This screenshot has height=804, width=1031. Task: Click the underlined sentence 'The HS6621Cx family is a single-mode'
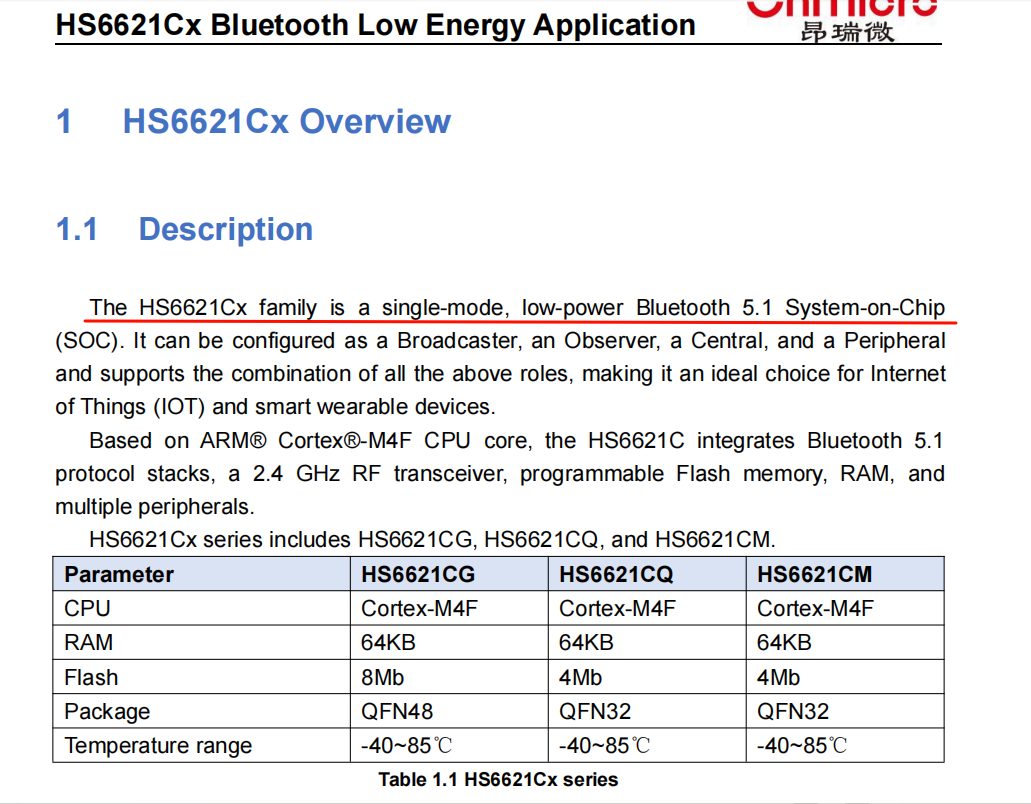[x=517, y=308]
